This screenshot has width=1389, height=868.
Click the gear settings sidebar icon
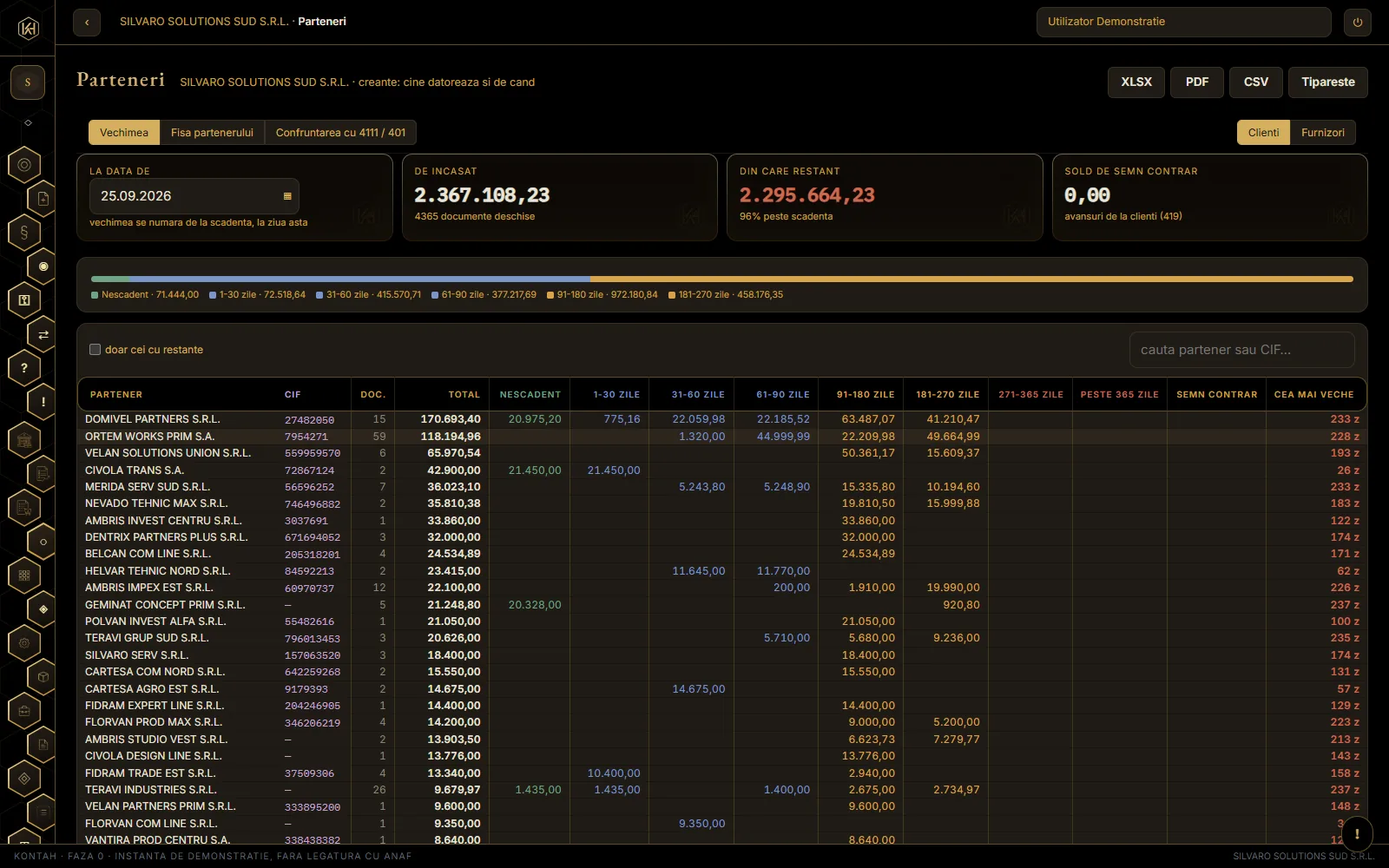tap(24, 643)
